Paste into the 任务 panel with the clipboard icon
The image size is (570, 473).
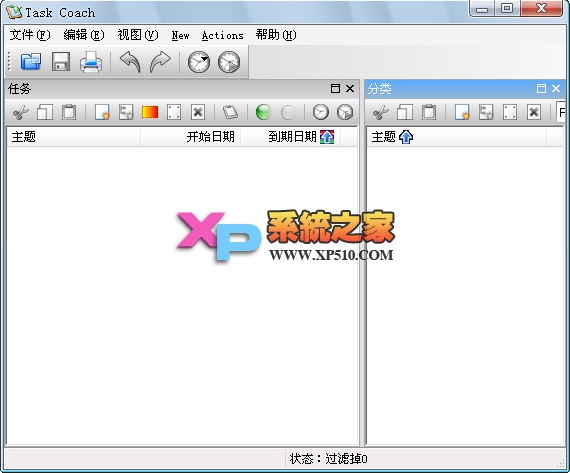pyautogui.click(x=69, y=112)
